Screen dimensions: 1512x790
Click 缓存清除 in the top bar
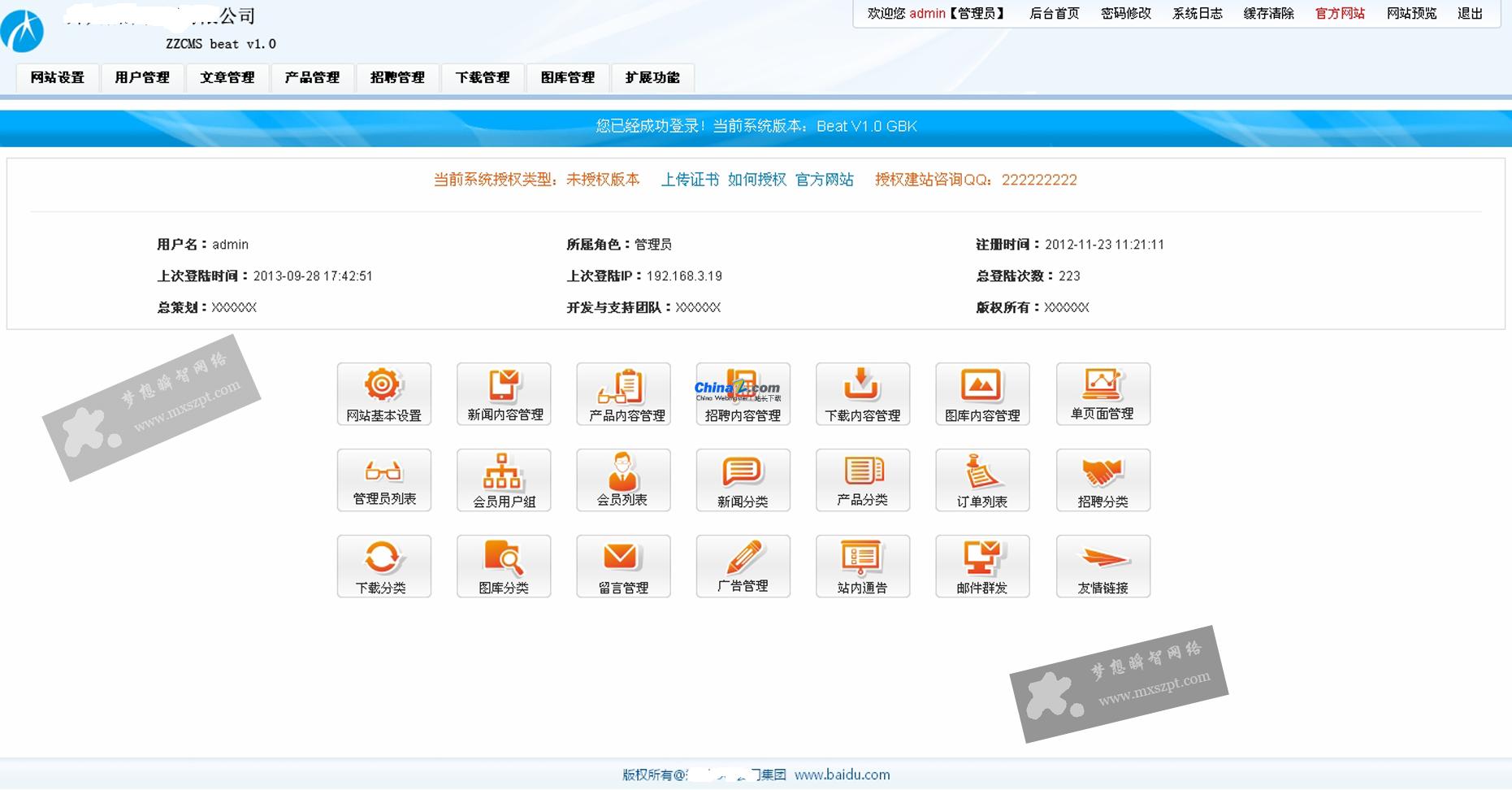point(1268,14)
